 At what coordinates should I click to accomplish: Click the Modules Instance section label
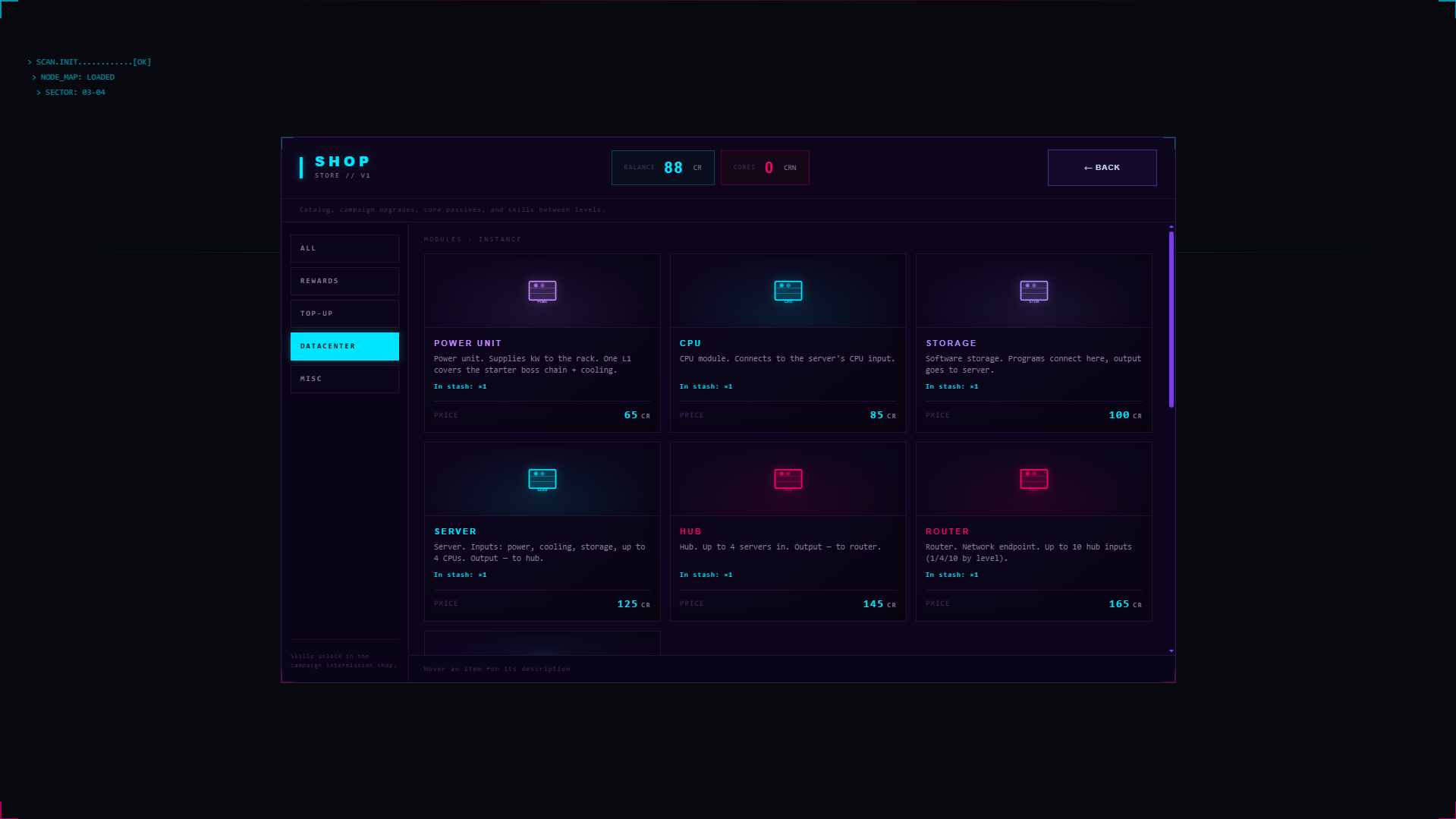(x=473, y=239)
